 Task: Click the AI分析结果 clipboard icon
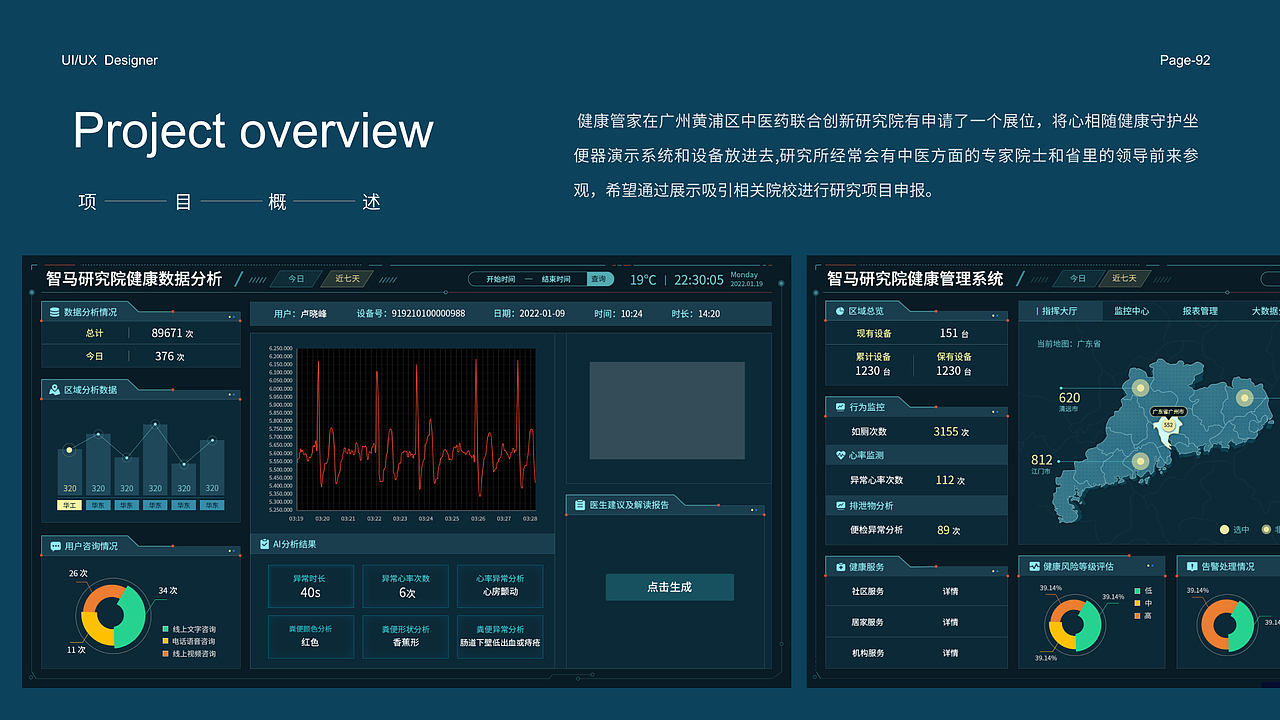265,544
